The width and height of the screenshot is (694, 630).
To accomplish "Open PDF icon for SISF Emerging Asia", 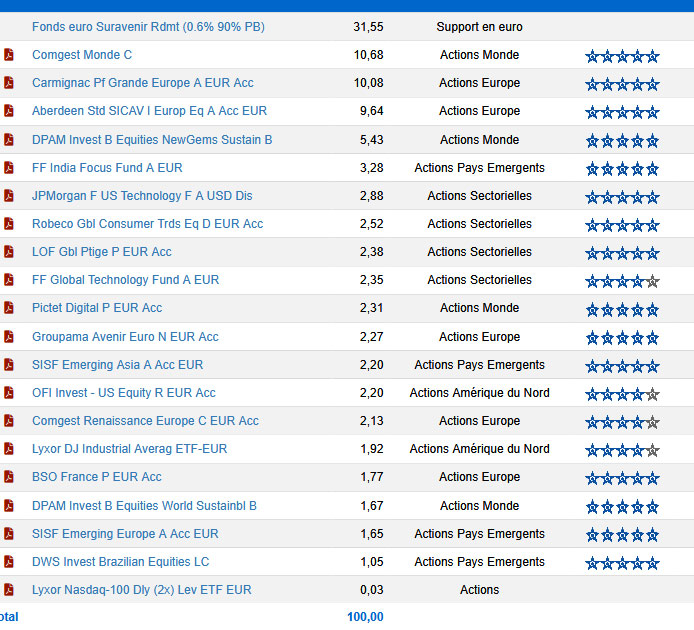I will click(9, 364).
